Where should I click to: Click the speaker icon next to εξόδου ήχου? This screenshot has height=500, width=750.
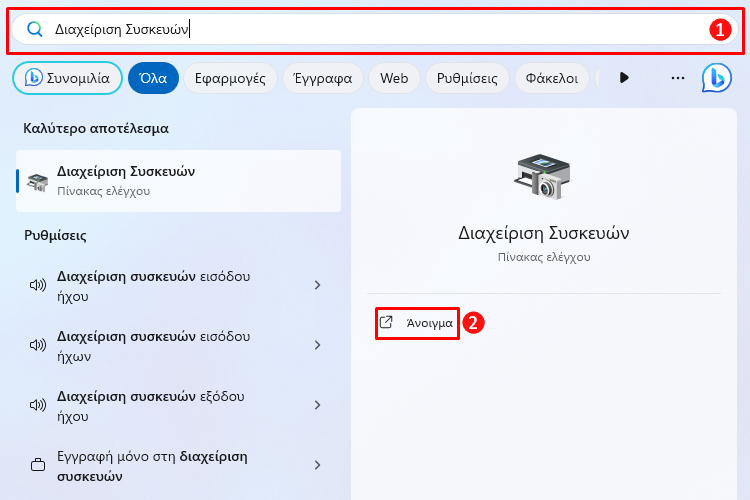point(38,406)
